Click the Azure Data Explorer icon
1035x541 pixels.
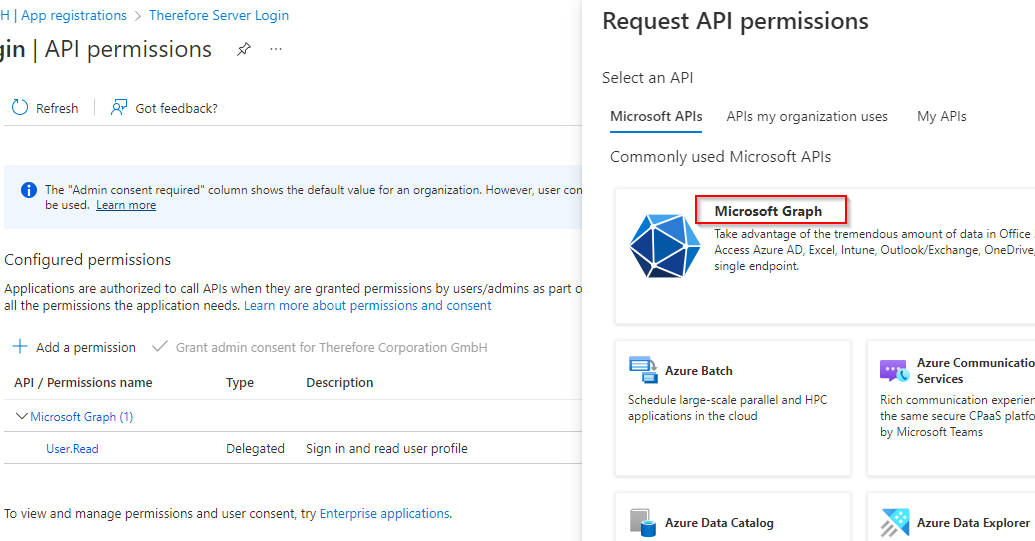click(894, 523)
